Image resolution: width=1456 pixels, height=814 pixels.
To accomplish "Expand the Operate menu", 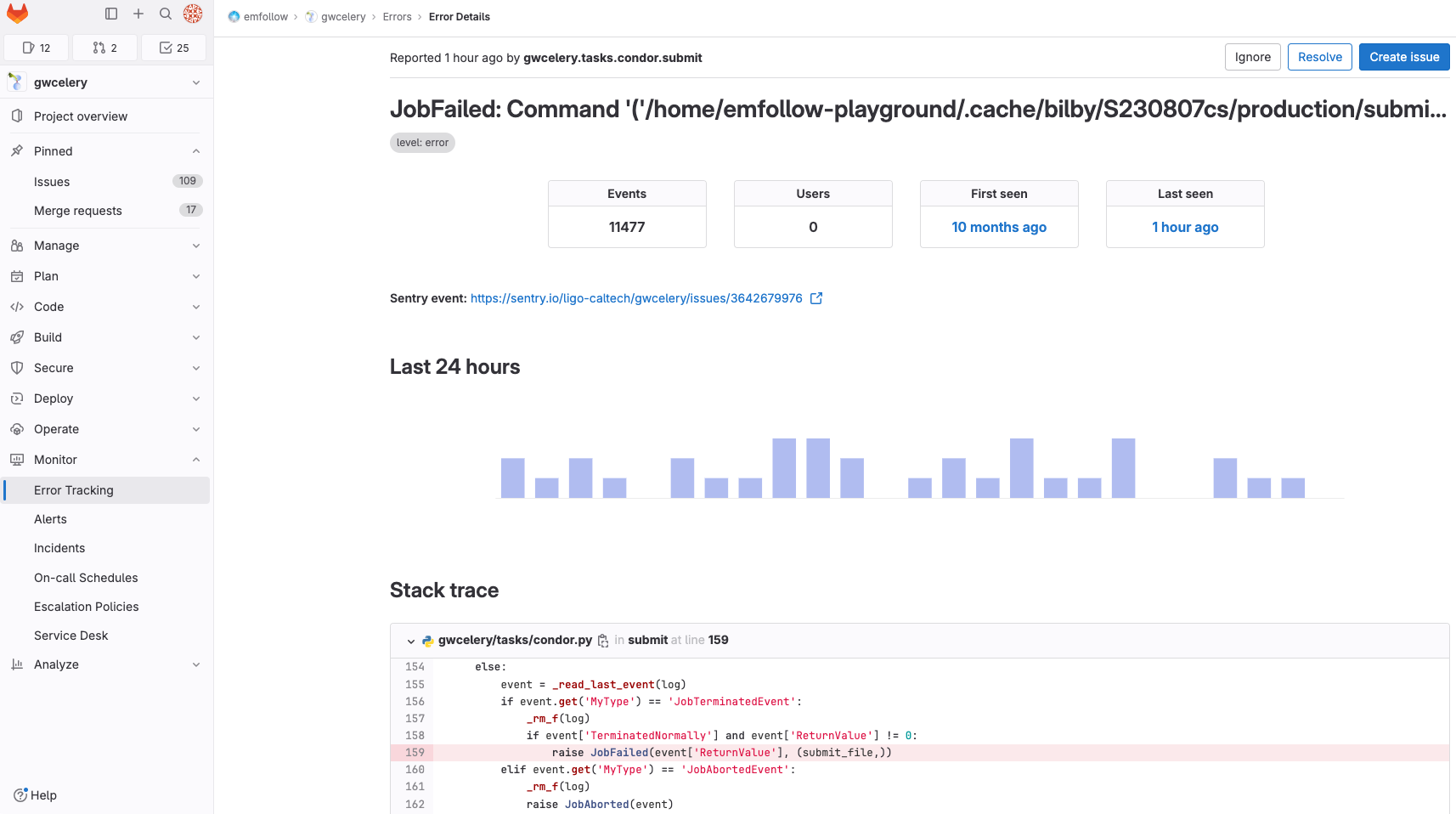I will pyautogui.click(x=106, y=429).
